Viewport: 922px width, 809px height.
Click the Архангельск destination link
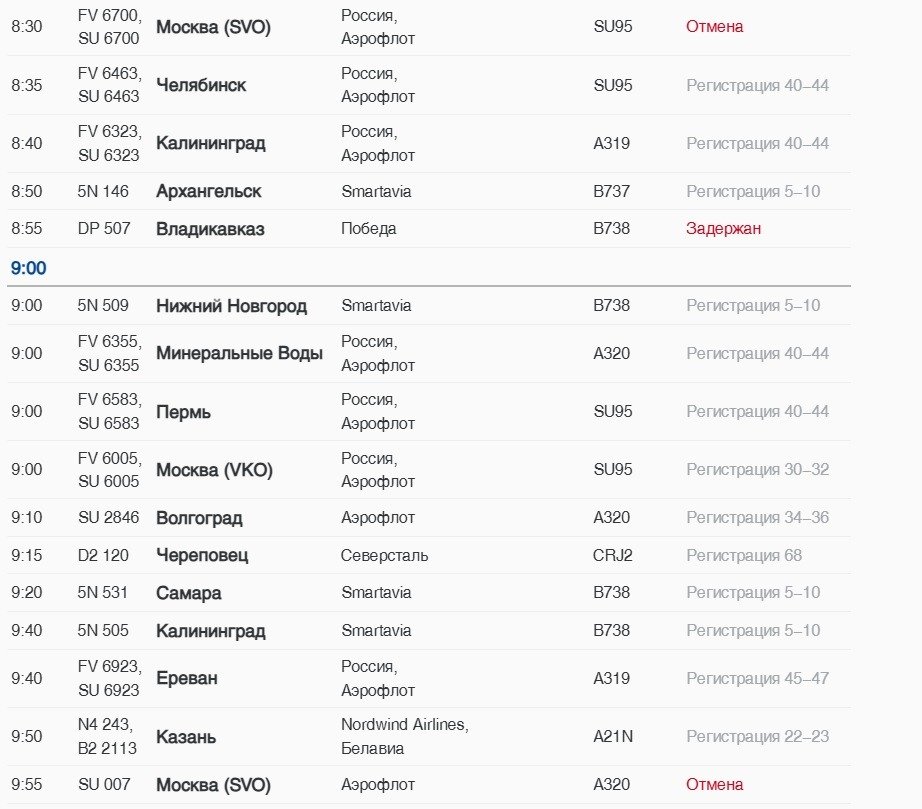coord(208,191)
